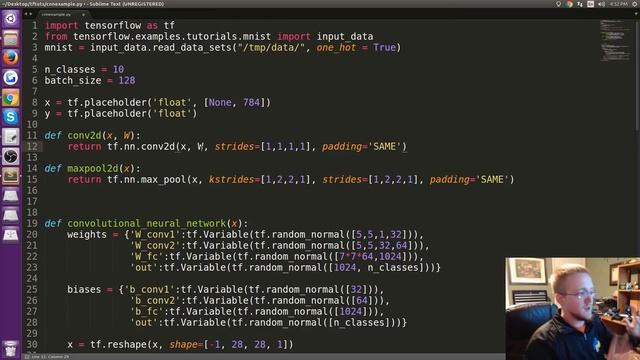Click tf.reshape on line 30

pos(118,344)
